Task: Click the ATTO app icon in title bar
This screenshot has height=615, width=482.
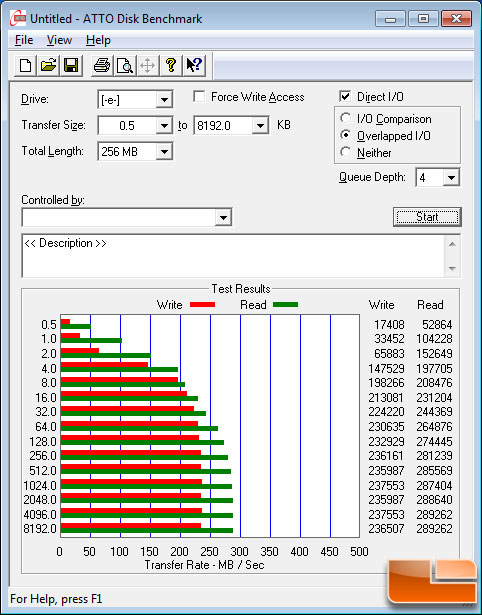Action: [18, 18]
